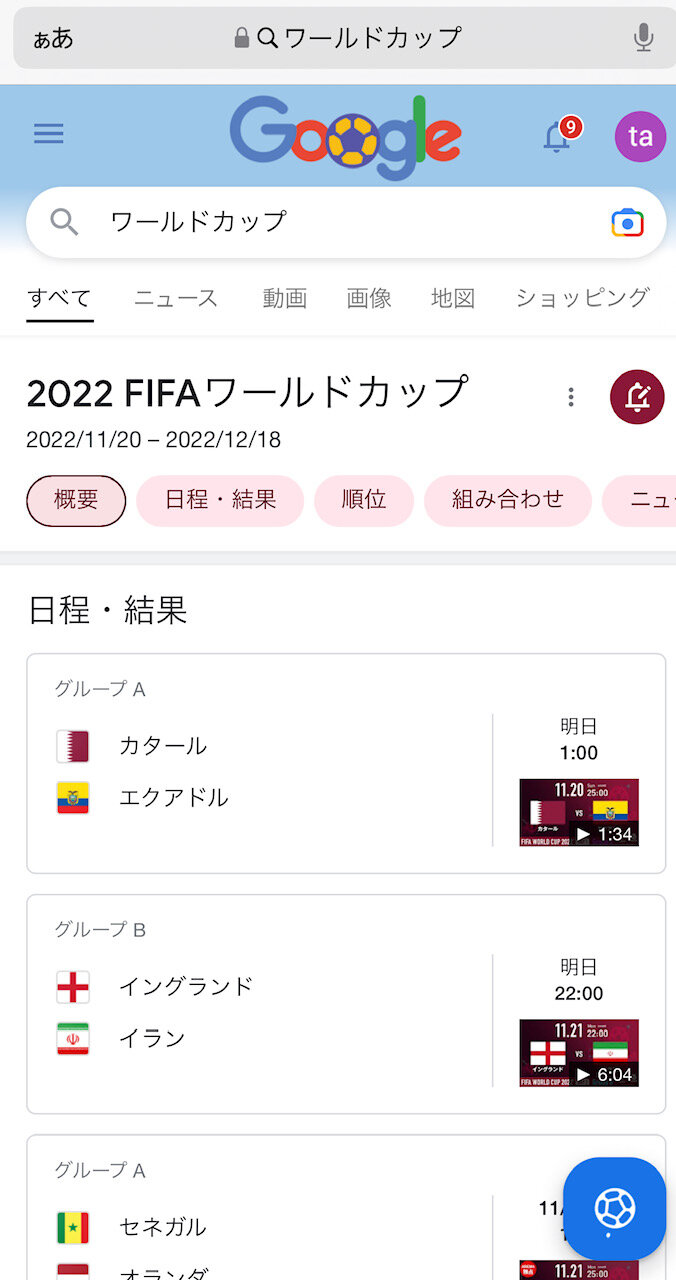Screen dimensions: 676x1280
Task: Switch to the 画像 tab
Action: tap(369, 298)
